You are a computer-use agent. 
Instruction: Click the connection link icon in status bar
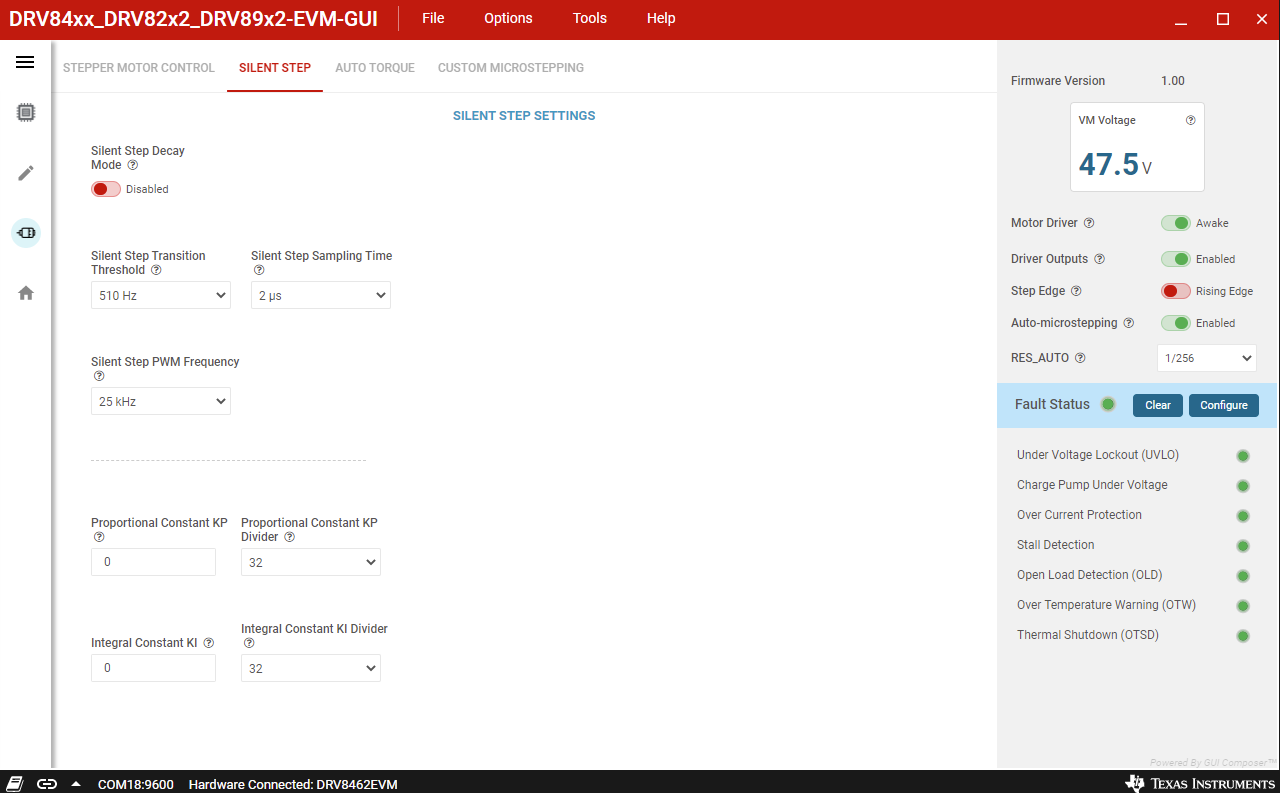coord(47,784)
